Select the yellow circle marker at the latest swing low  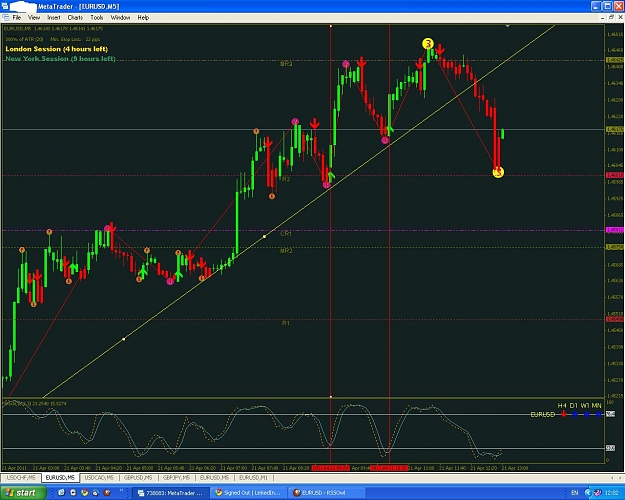click(498, 172)
